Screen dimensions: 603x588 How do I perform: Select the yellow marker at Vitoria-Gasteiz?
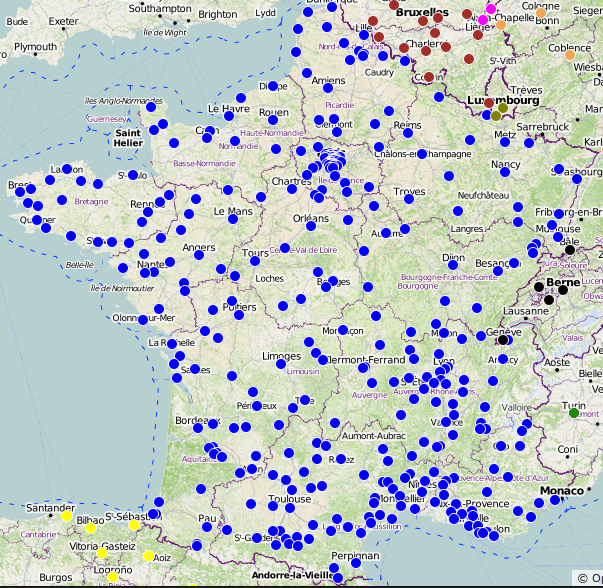click(102, 552)
